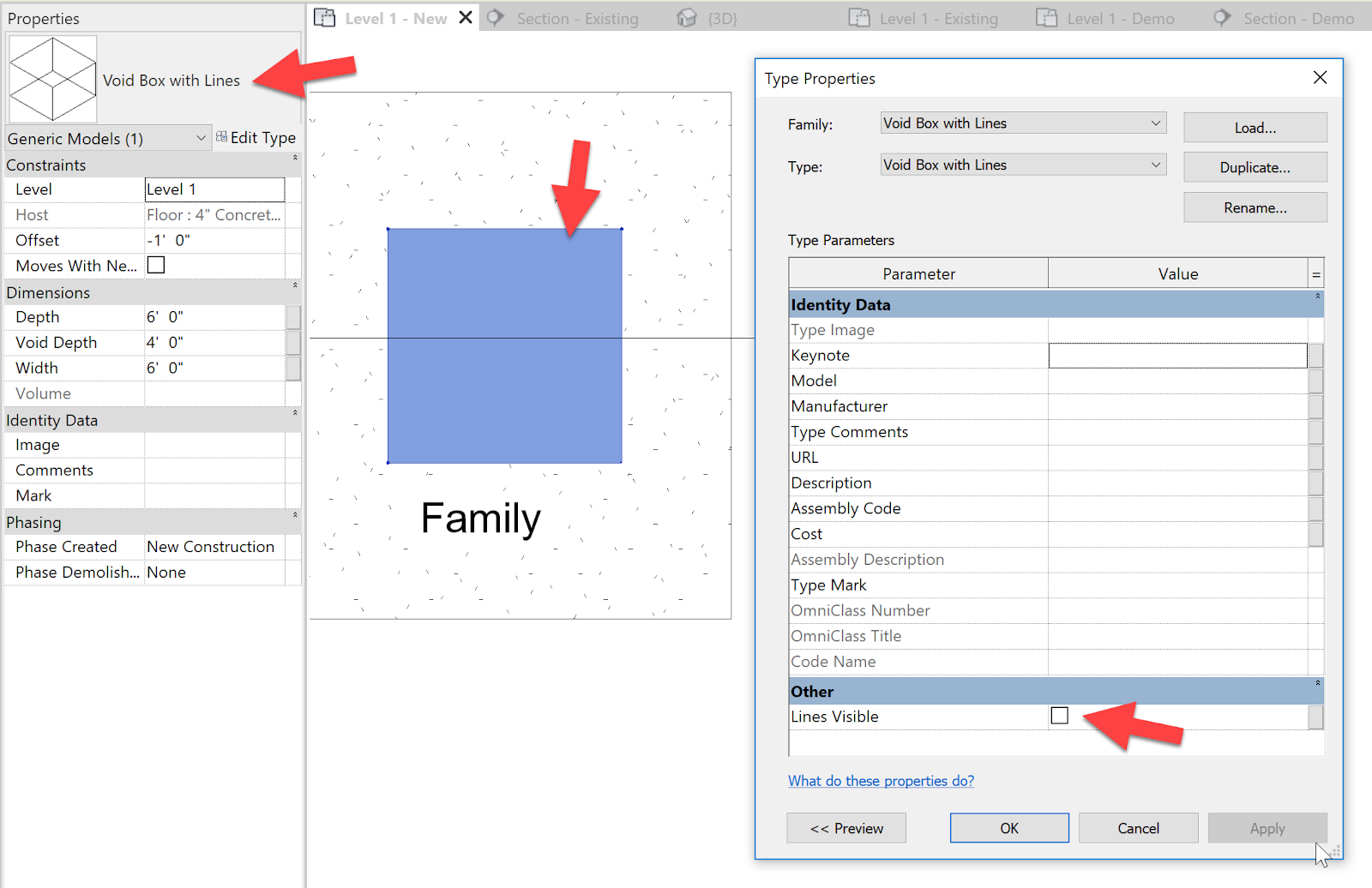This screenshot has height=888, width=1372.
Task: Click the section marker icon on Section - Demo tab
Action: tap(1221, 17)
